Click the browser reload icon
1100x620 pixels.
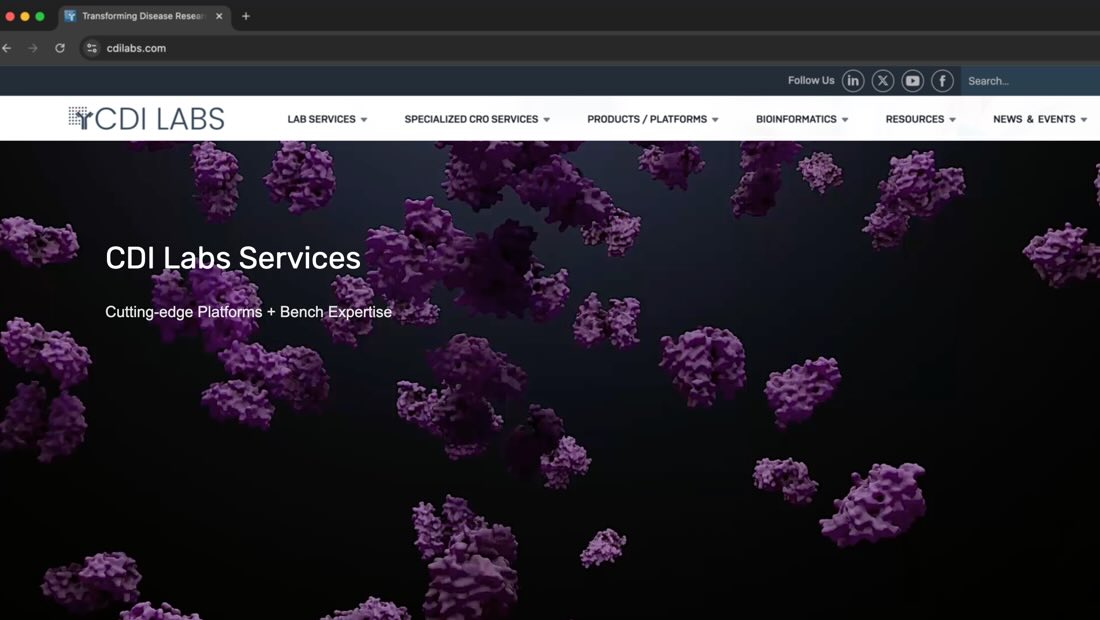60,47
